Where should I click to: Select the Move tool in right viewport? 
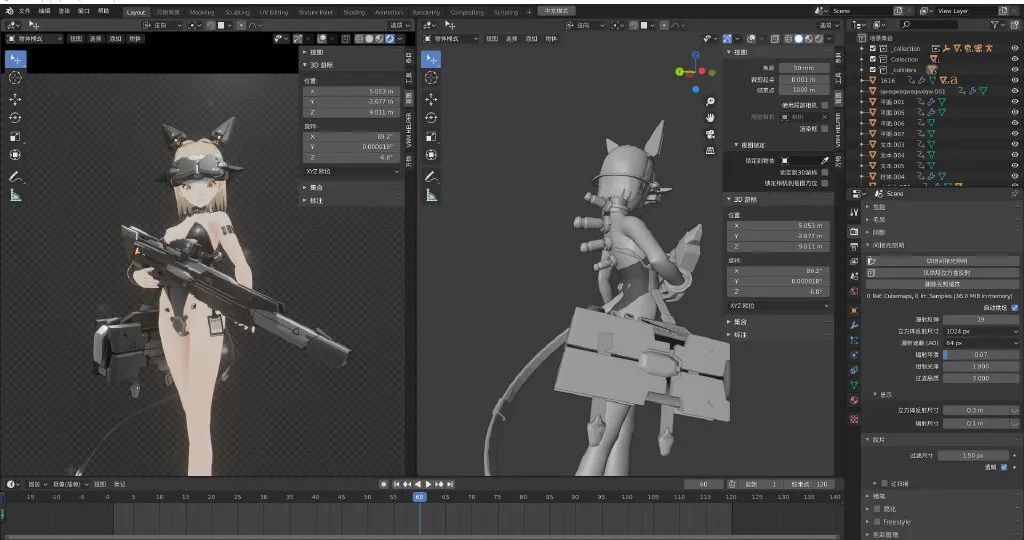tap(431, 99)
